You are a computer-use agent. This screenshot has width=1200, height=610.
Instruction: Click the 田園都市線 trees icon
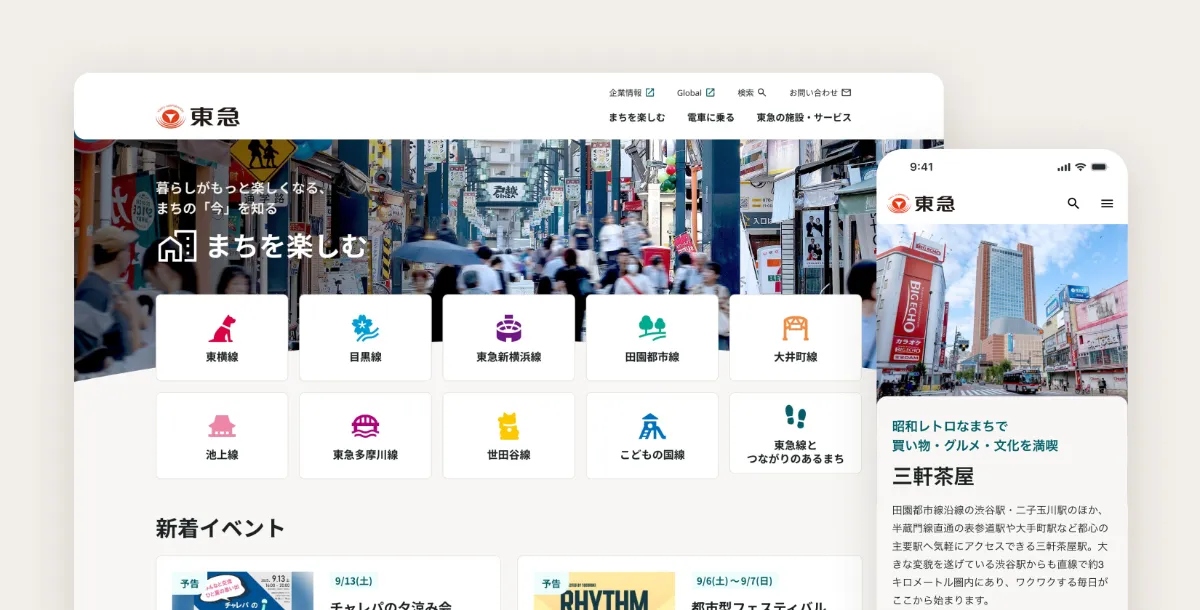[x=652, y=328]
